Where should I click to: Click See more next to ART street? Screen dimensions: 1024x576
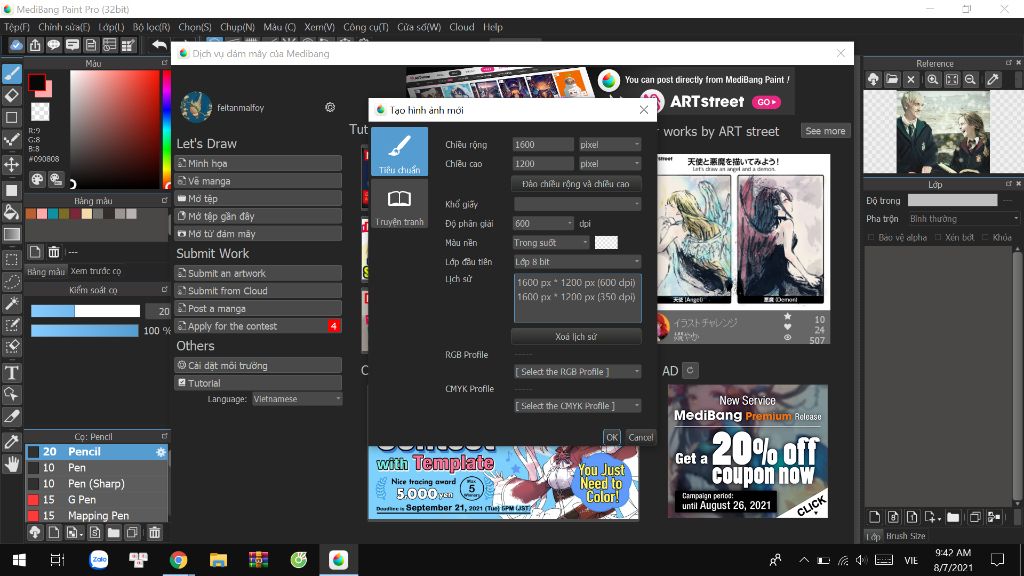click(825, 131)
